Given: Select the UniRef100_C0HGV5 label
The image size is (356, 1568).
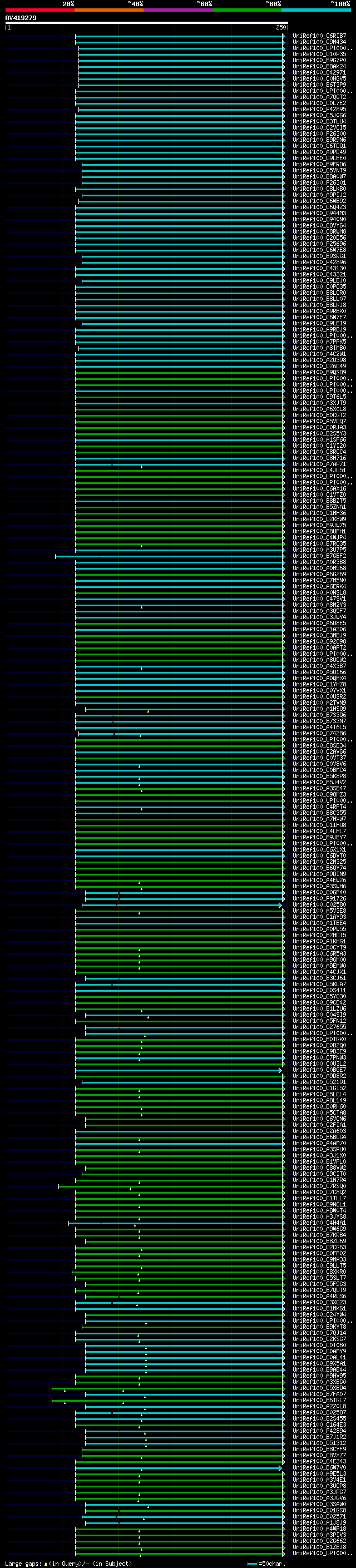Looking at the screenshot, I should pyautogui.click(x=319, y=78).
